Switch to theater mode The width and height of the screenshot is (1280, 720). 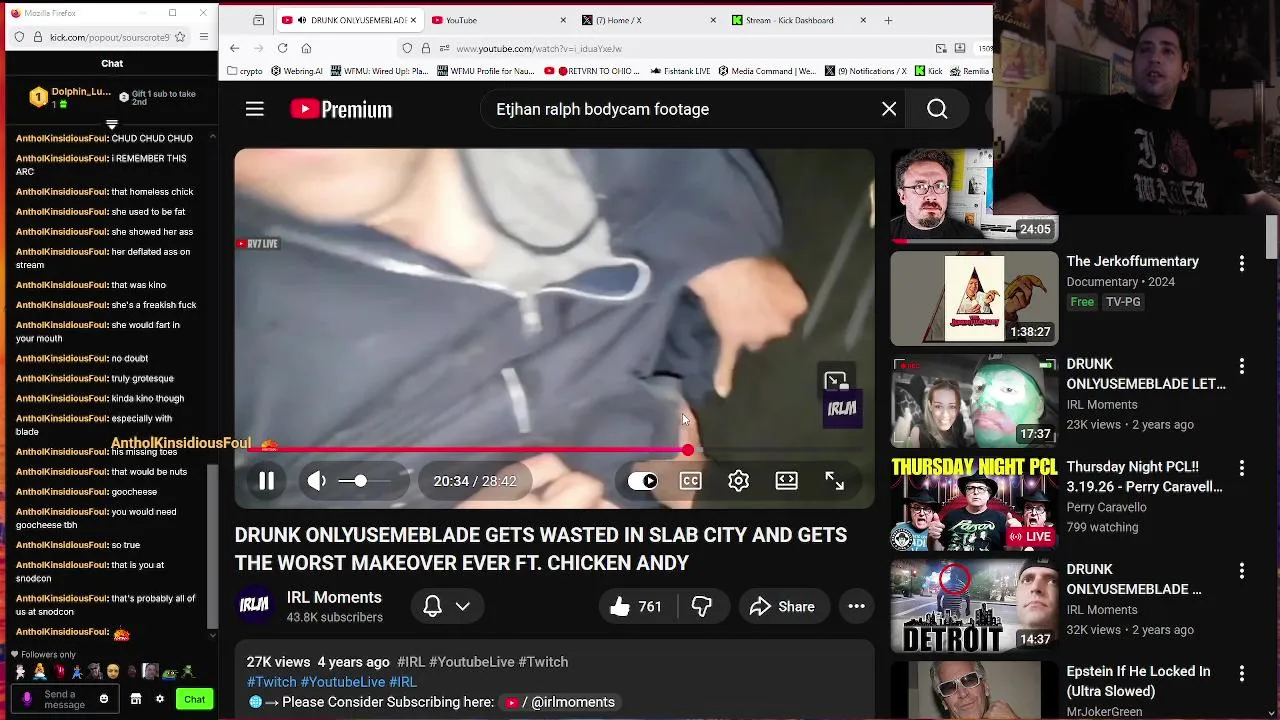(787, 481)
